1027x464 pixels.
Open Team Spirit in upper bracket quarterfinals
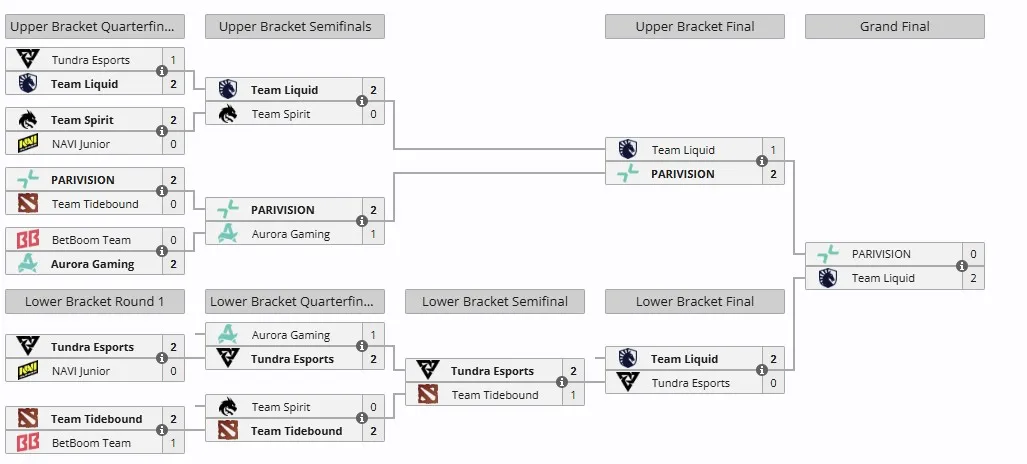82,120
